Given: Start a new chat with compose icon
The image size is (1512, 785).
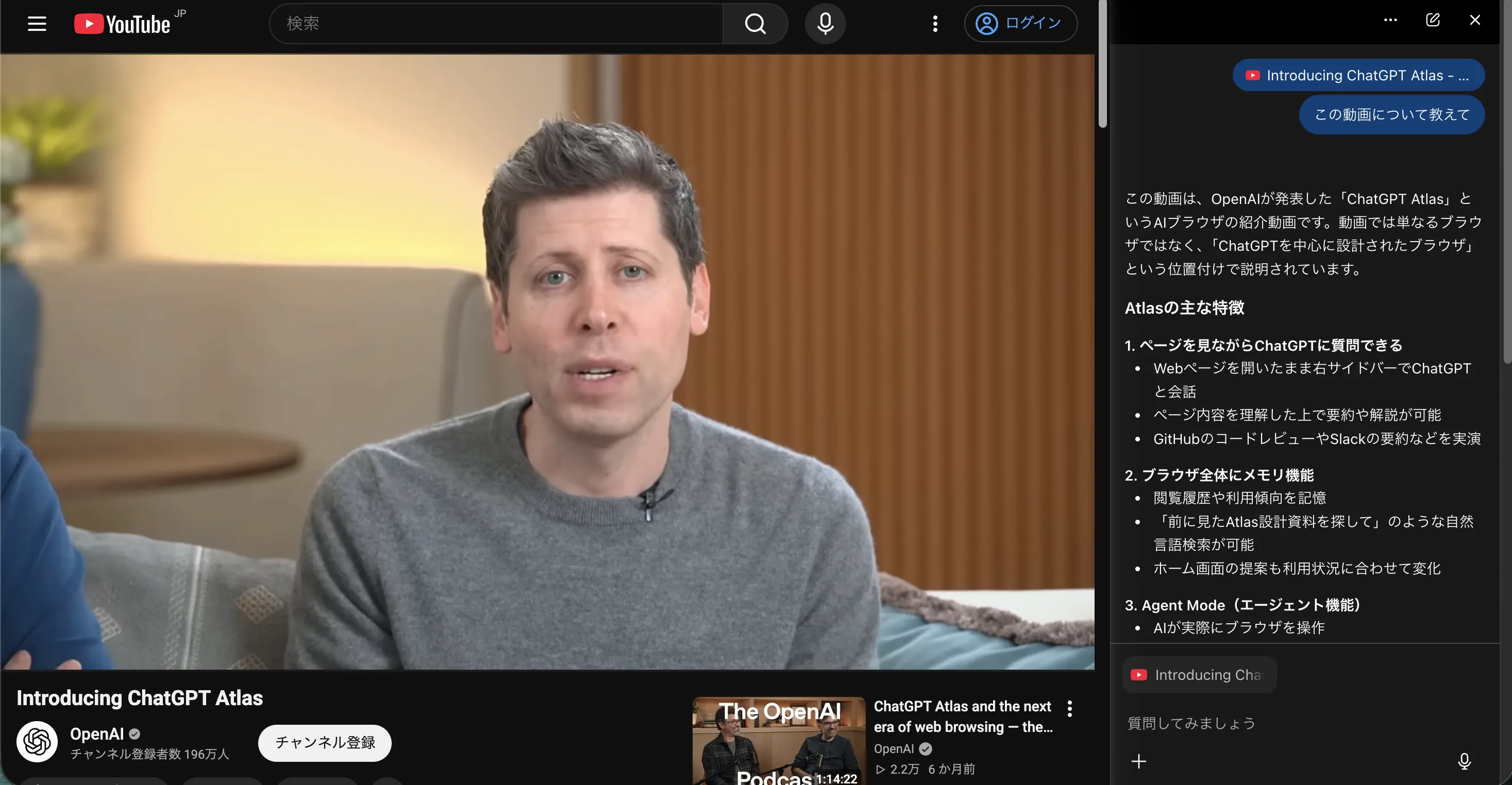Looking at the screenshot, I should pyautogui.click(x=1433, y=20).
